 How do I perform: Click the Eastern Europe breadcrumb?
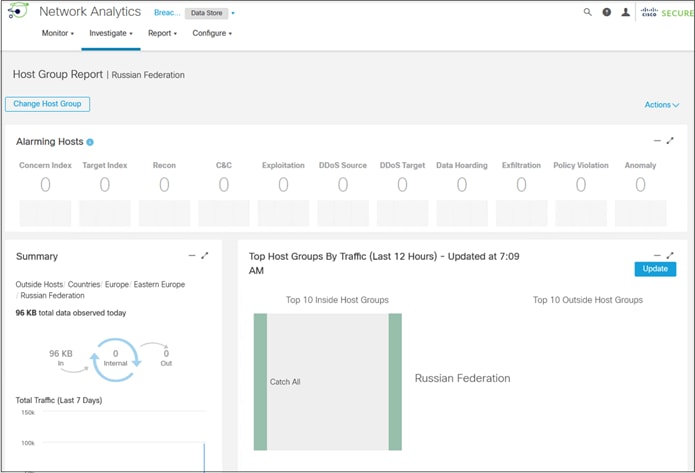coord(159,285)
